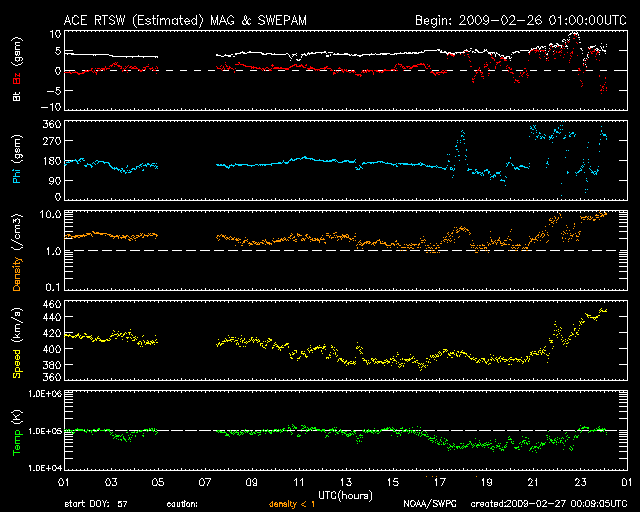Click the created timestamp in the footer

coord(549,504)
